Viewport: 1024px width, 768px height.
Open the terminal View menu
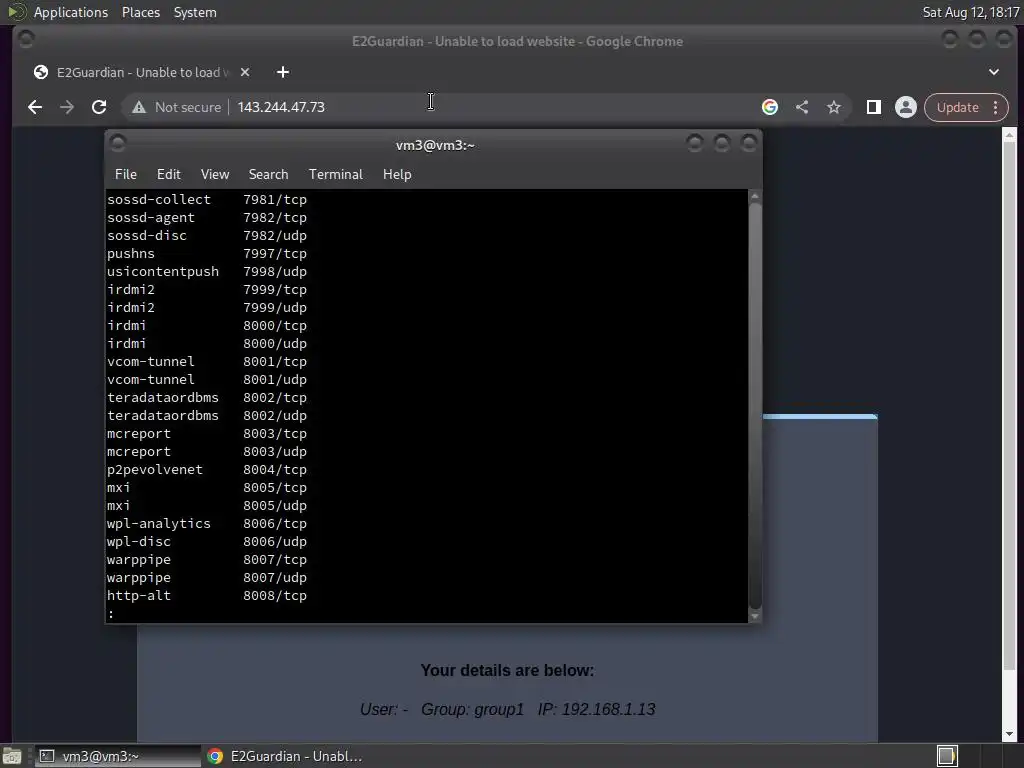click(215, 174)
